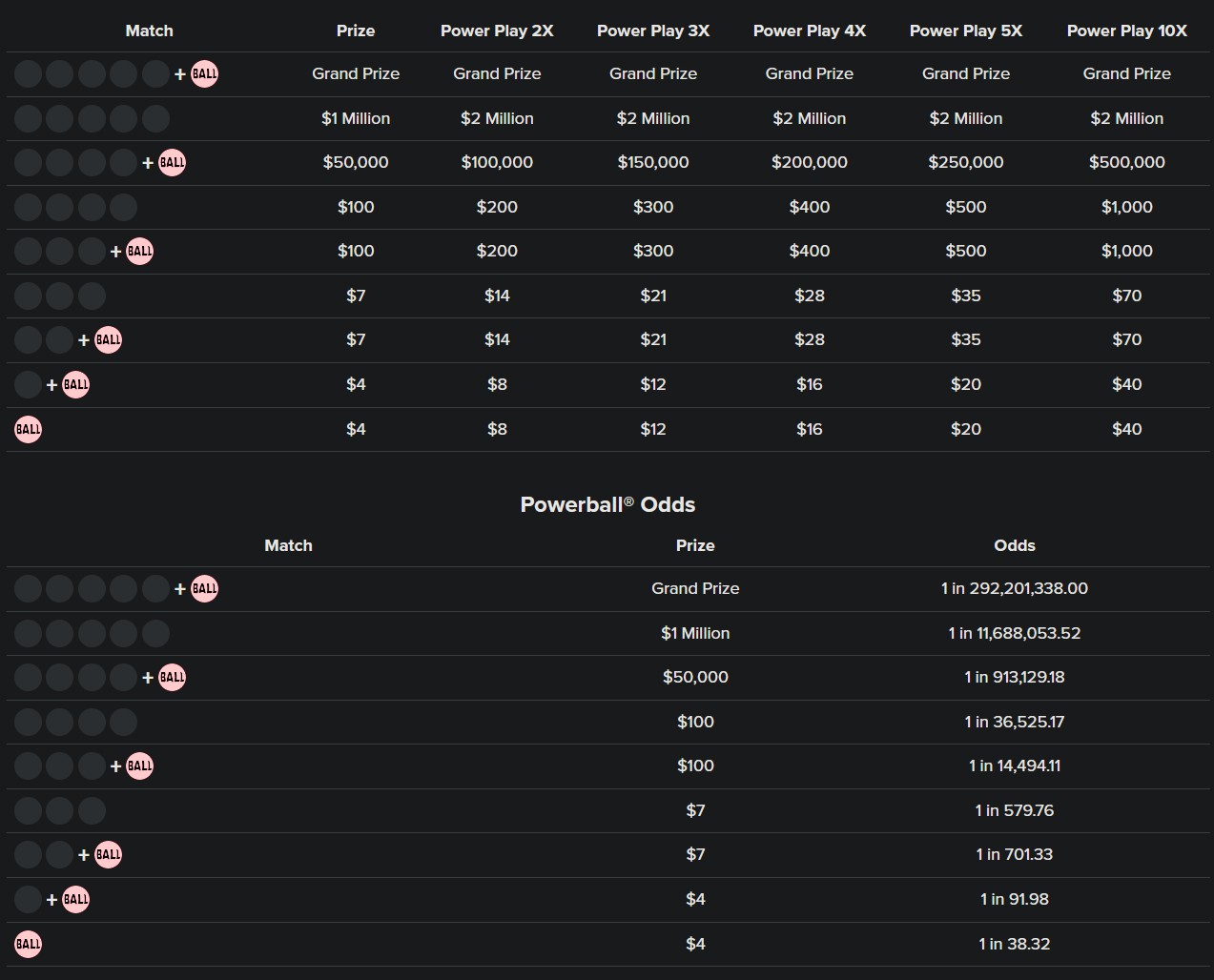Click the five dark balls in the $1 Million Power Play row

click(x=92, y=118)
